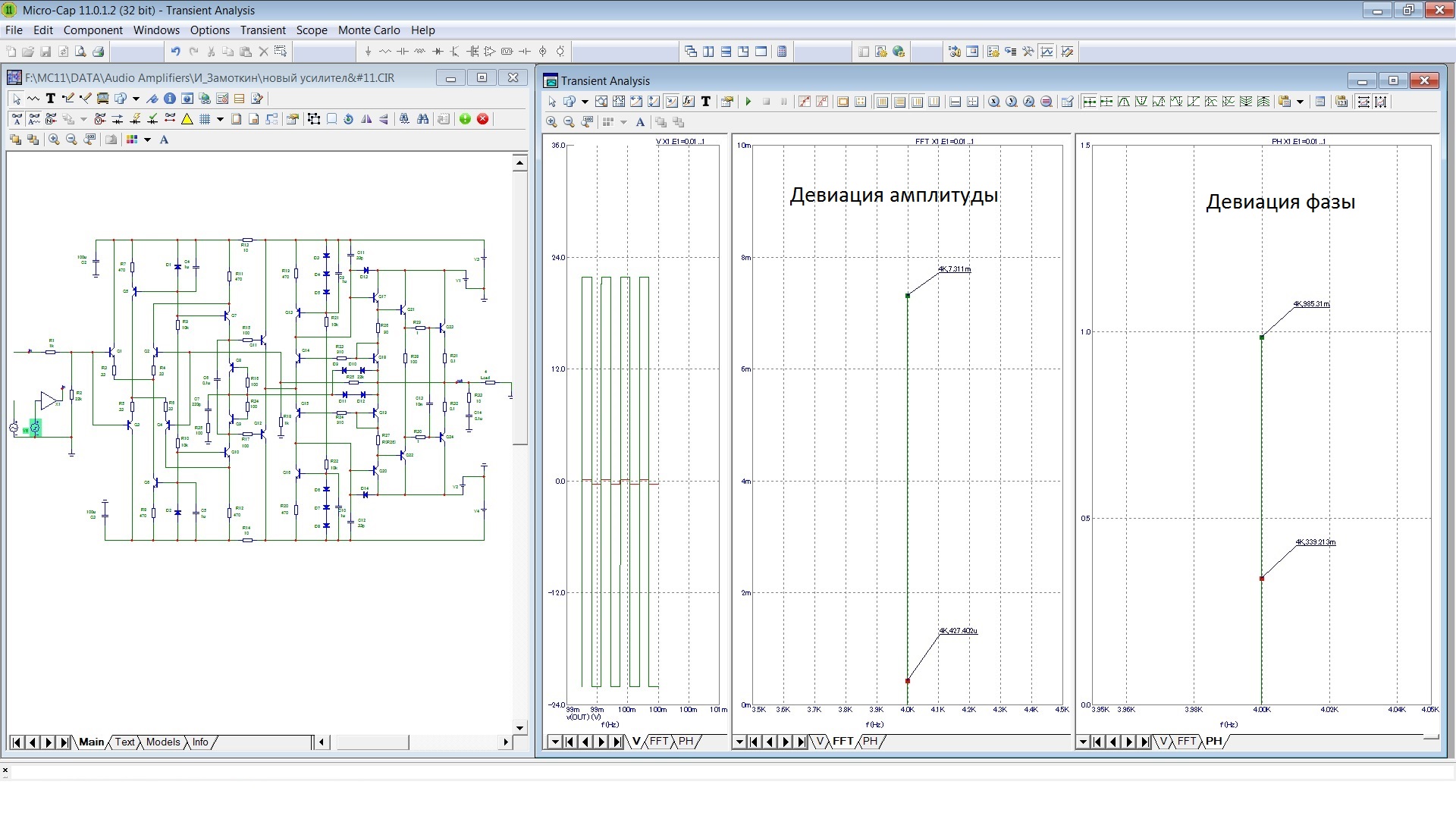Viewport: 1456px width, 819px height.
Task: Toggle horizontal axis grids in analysis toolbar
Action: pyautogui.click(x=899, y=101)
